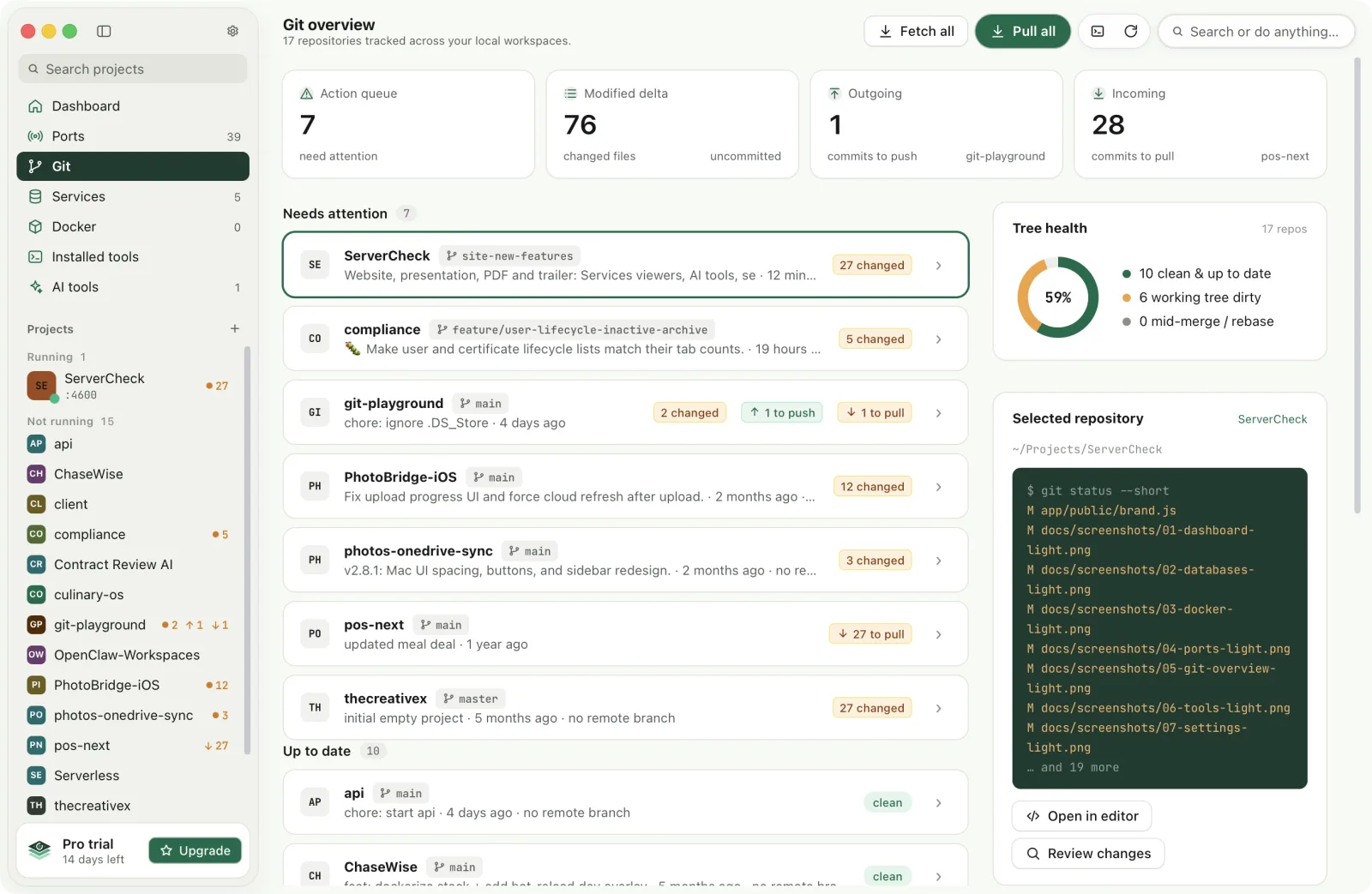Expand the PhotoBridge-iOS repository row chevron
Viewport: 1372px width, 894px height.
pos(939,487)
